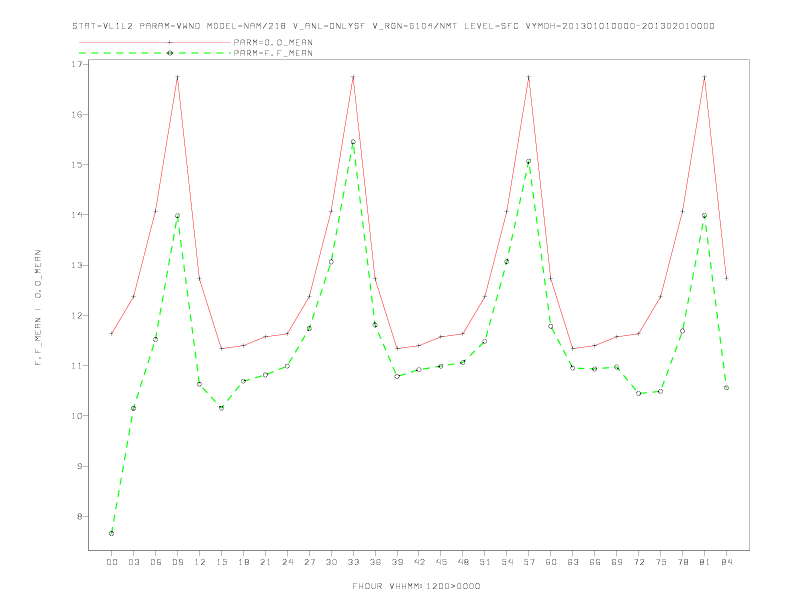Click y-axis tick label 12

(x=77, y=316)
